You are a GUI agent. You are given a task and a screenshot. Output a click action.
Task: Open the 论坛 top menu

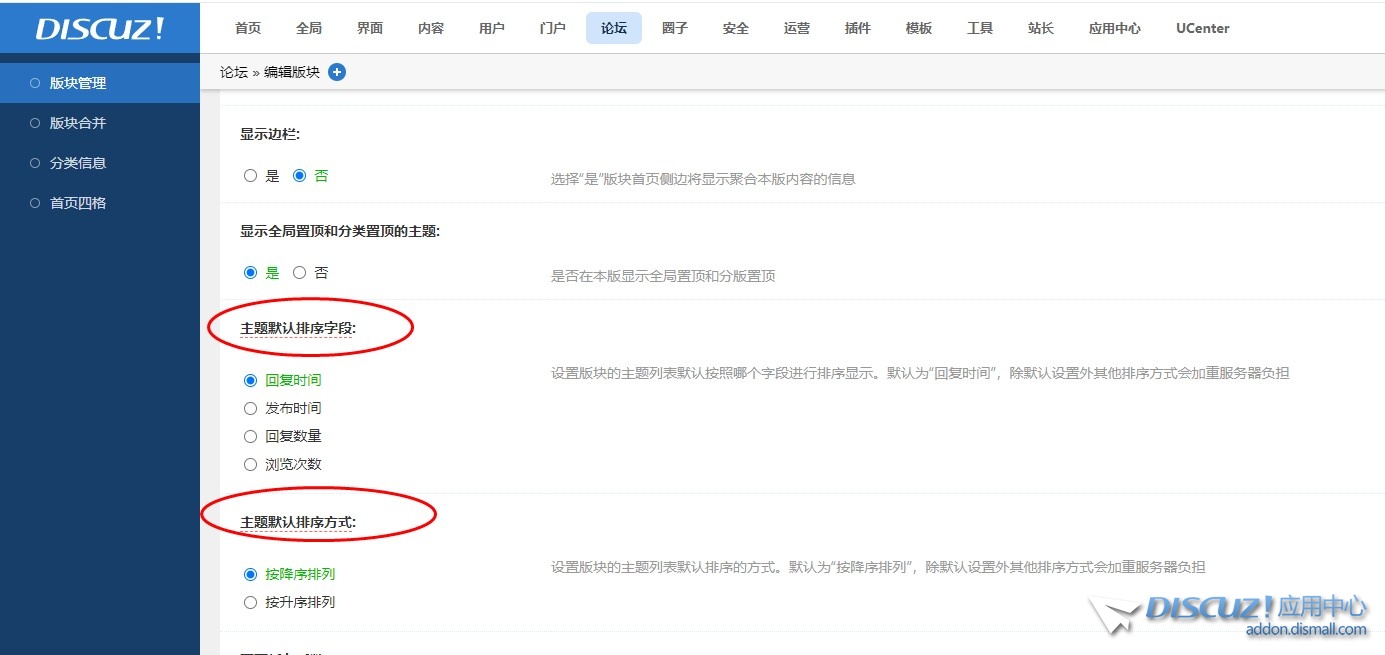(614, 28)
